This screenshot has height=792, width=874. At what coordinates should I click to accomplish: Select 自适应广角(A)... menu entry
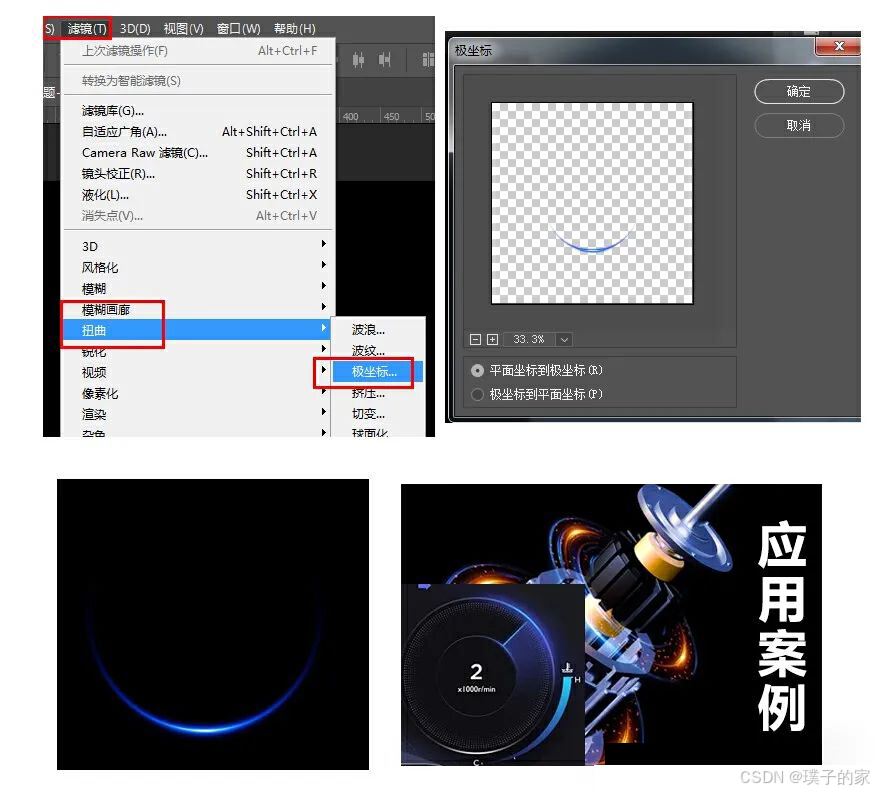(x=198, y=132)
